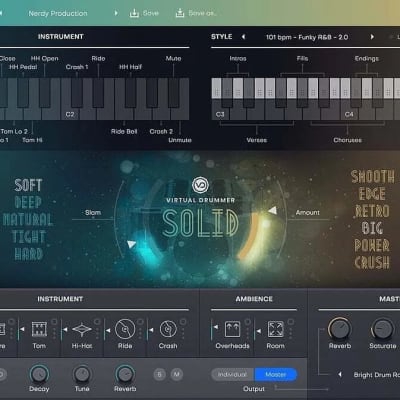Go to next preset after Nerdy Production

pos(116,13)
